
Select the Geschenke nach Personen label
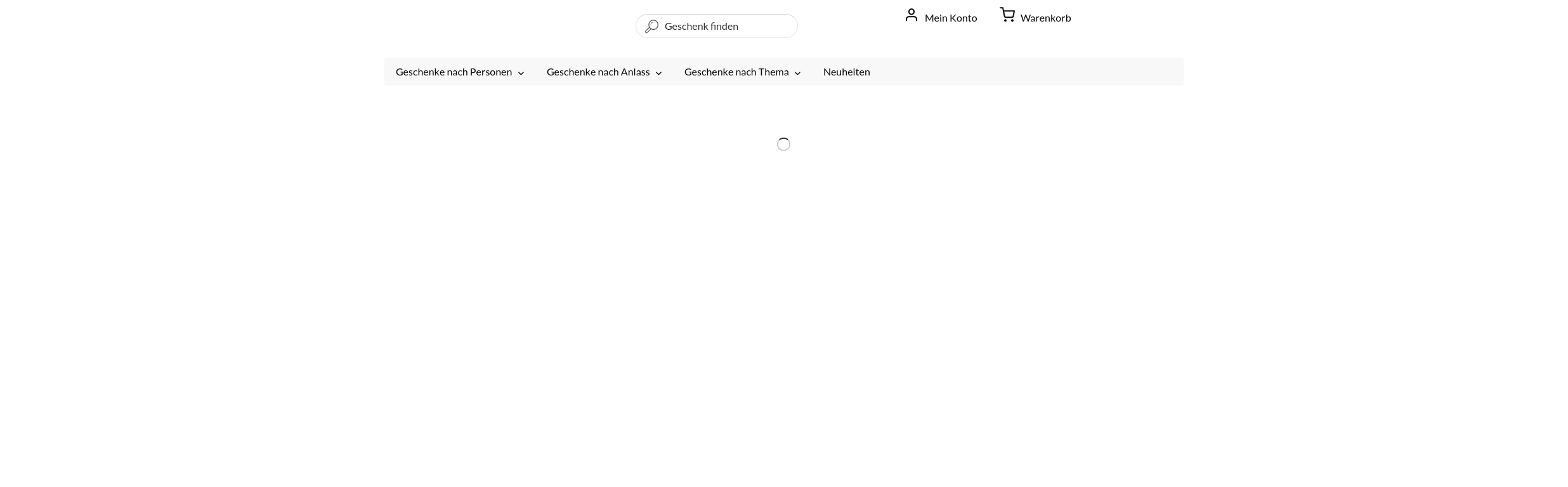pos(453,72)
